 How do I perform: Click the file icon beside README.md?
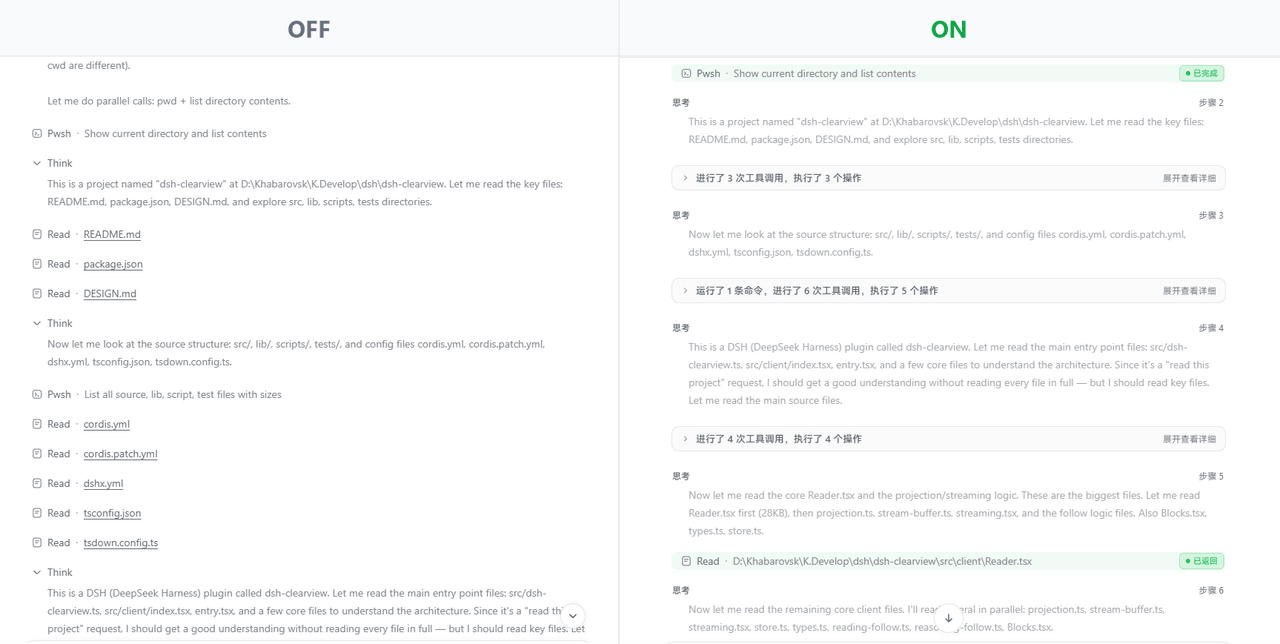(x=37, y=234)
